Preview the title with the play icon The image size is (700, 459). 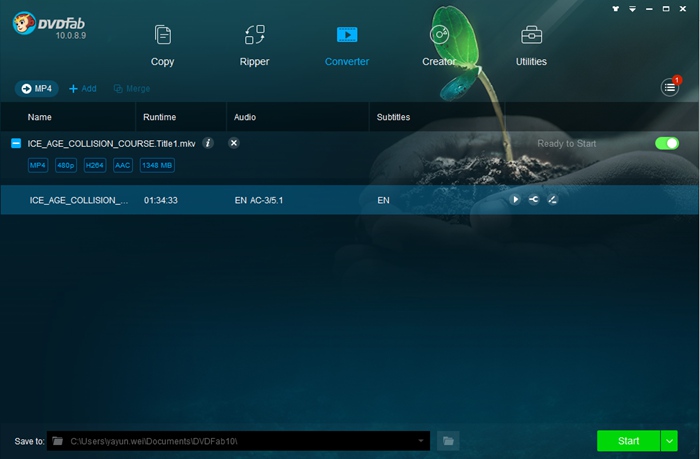click(515, 200)
